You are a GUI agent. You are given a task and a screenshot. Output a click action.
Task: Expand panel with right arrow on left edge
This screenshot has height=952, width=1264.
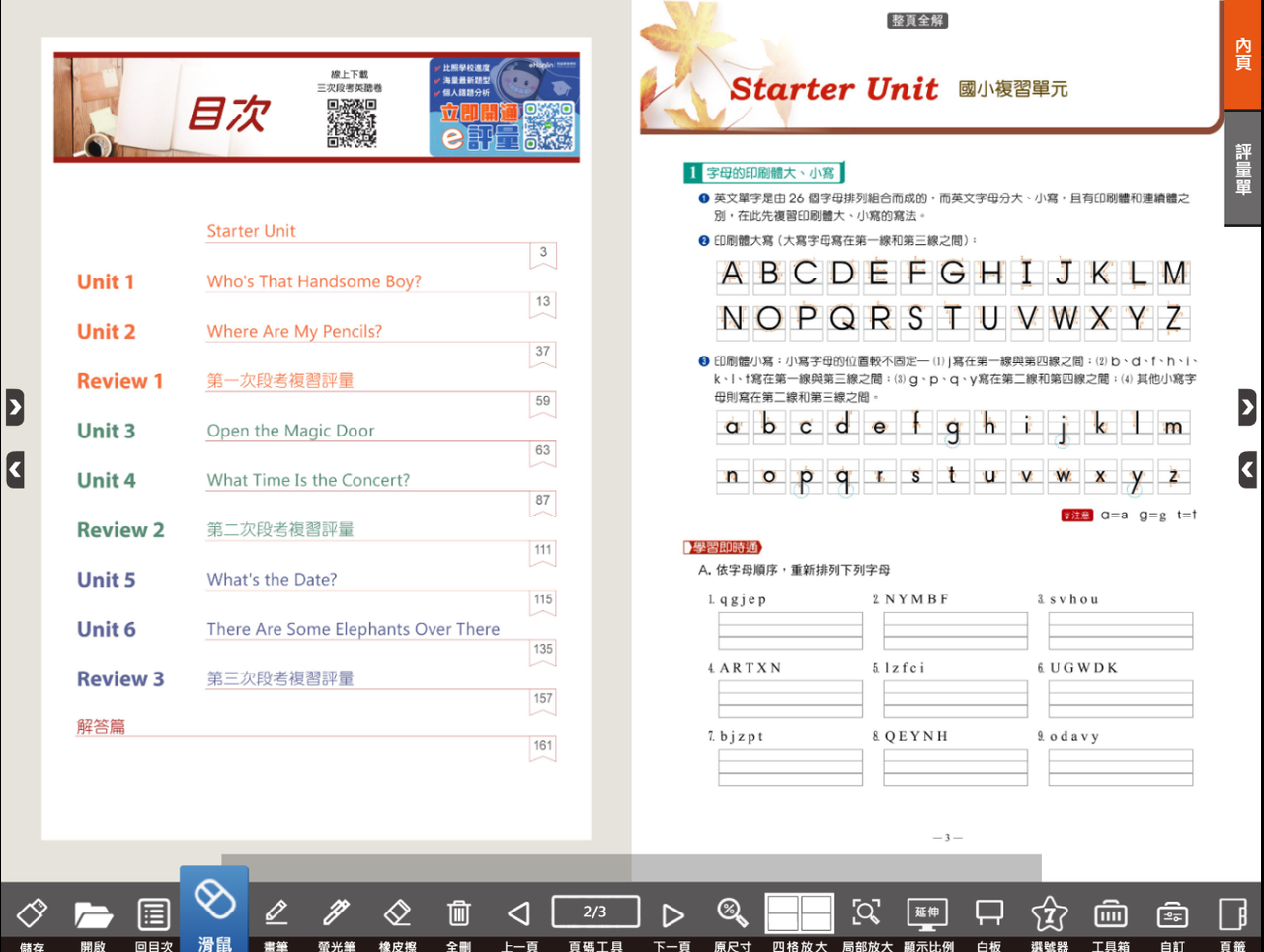click(x=15, y=407)
